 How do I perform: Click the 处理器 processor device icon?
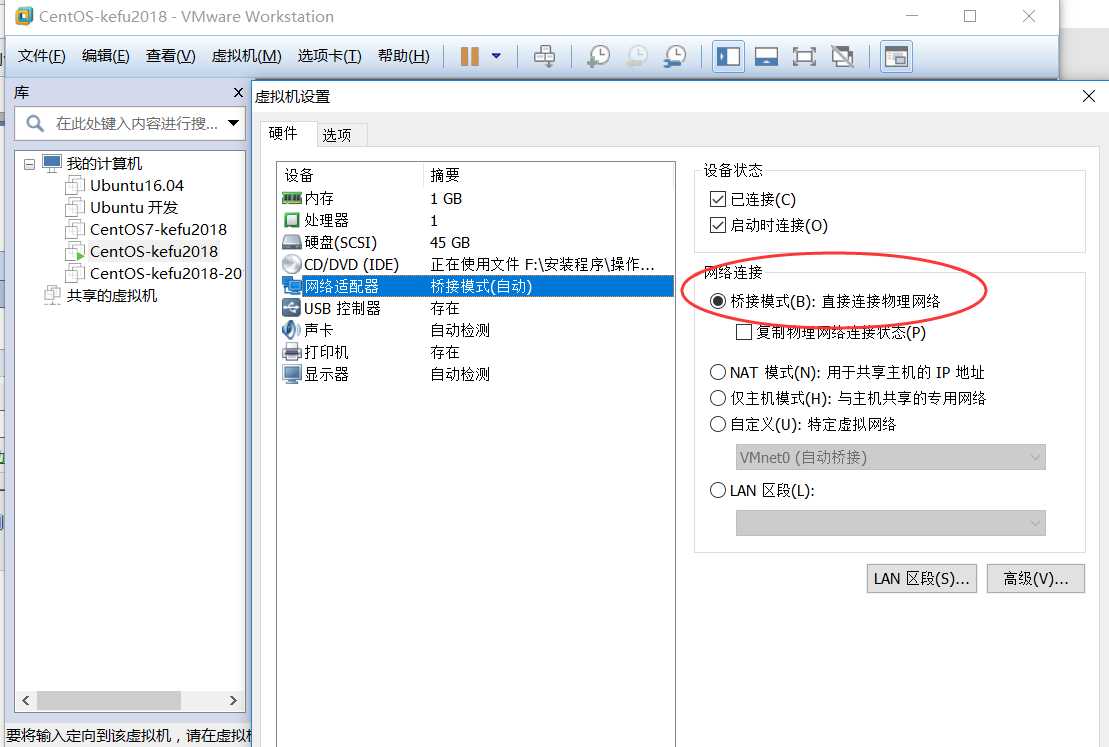coord(291,220)
